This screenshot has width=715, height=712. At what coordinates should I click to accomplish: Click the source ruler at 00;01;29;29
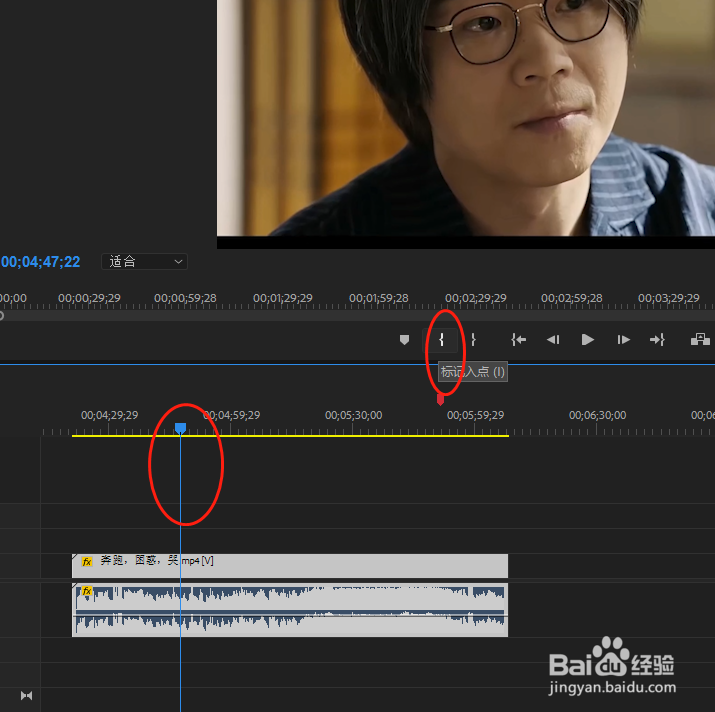pyautogui.click(x=283, y=298)
